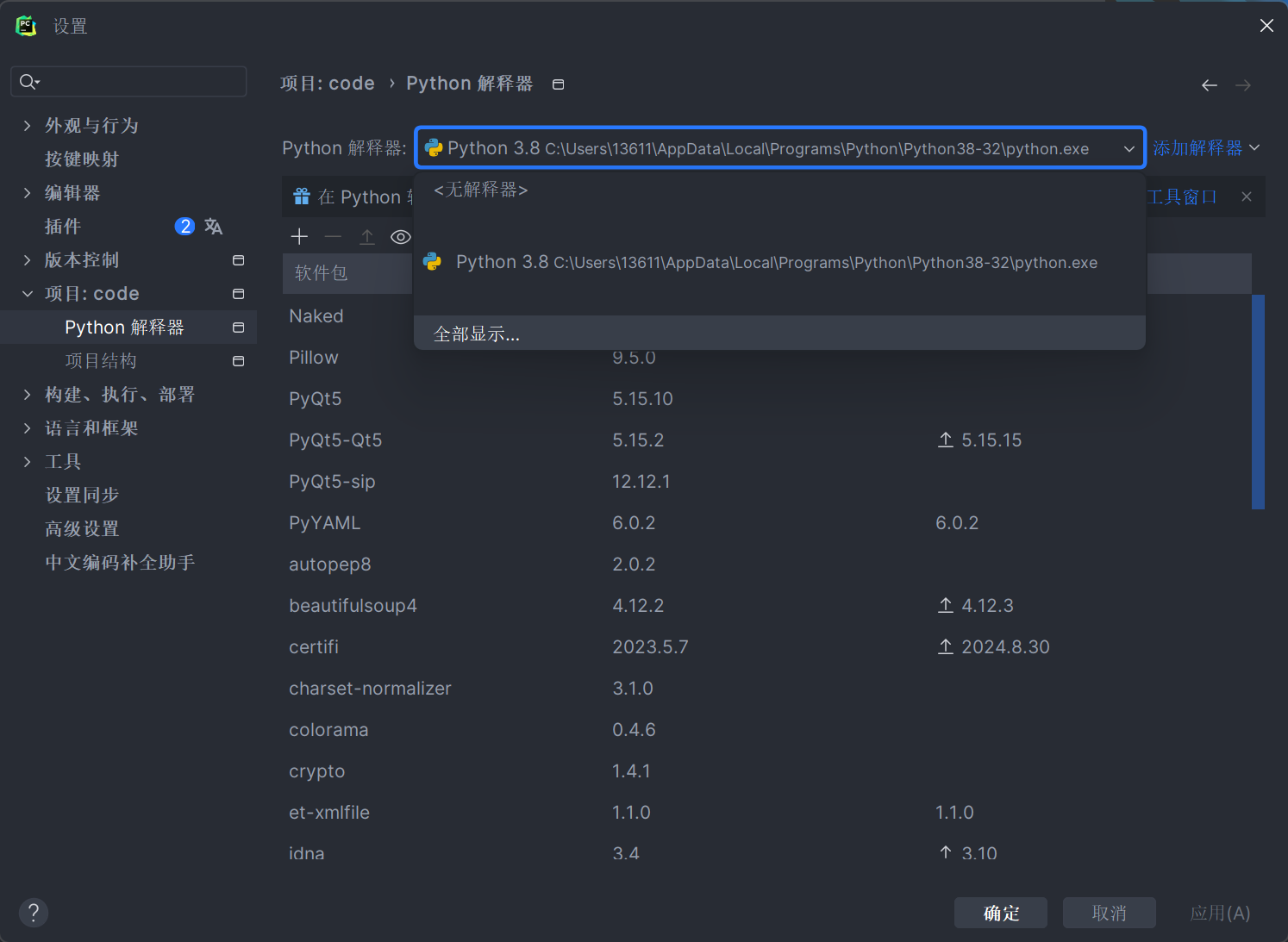Click Python icon in the dropdown list item
The height and width of the screenshot is (942, 1288).
pyautogui.click(x=433, y=262)
